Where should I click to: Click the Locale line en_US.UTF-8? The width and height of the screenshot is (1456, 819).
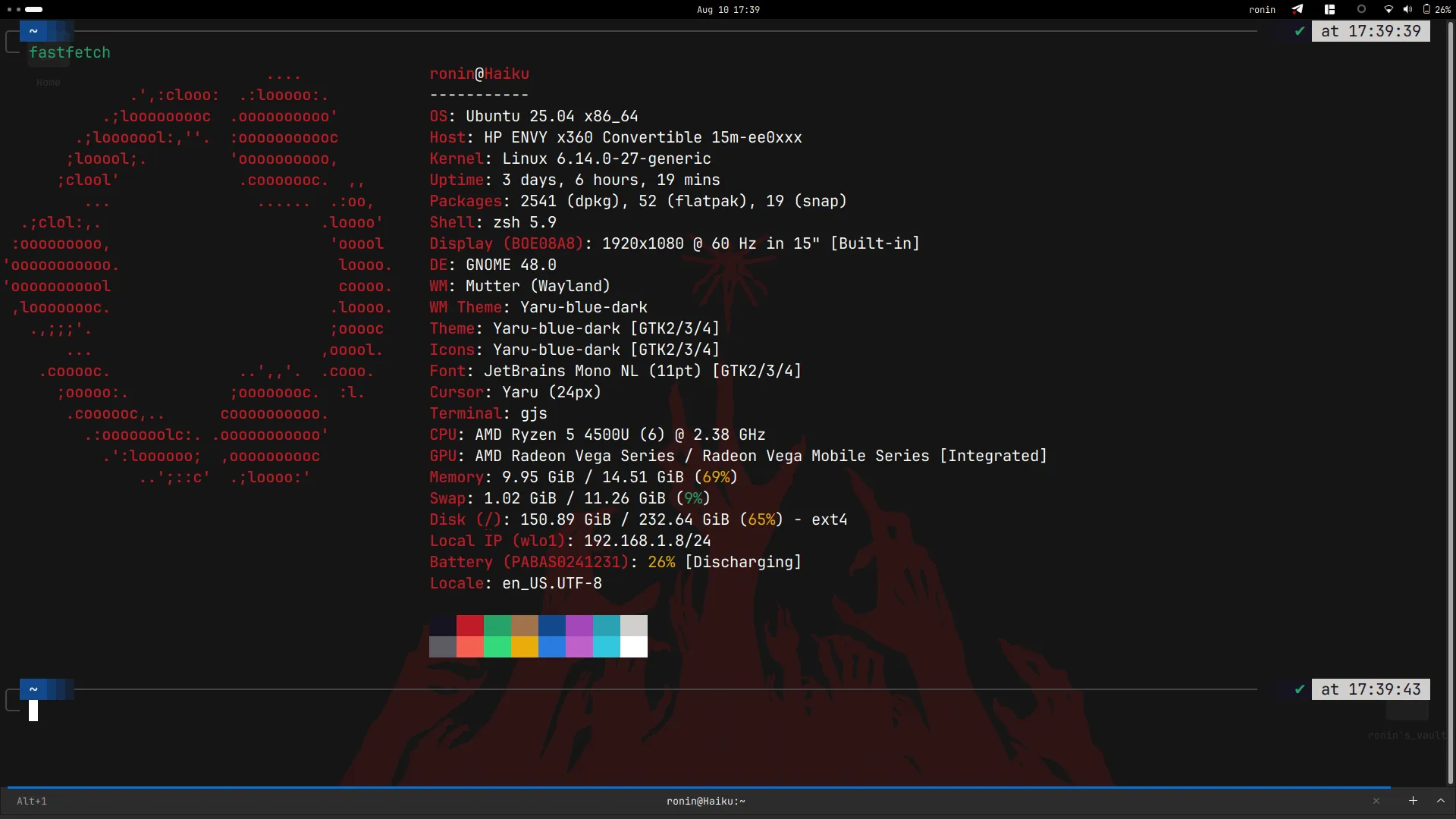click(x=516, y=583)
